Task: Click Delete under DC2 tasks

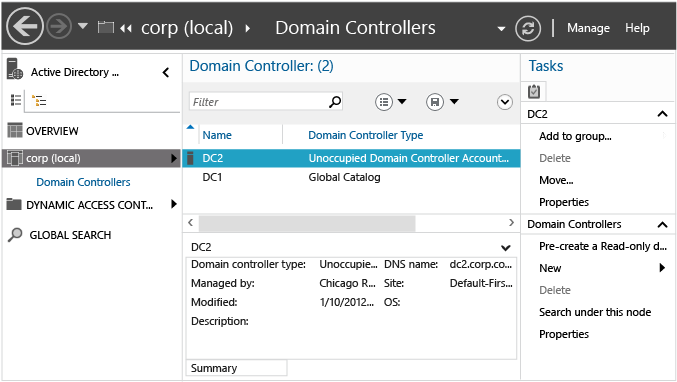Action: [555, 158]
